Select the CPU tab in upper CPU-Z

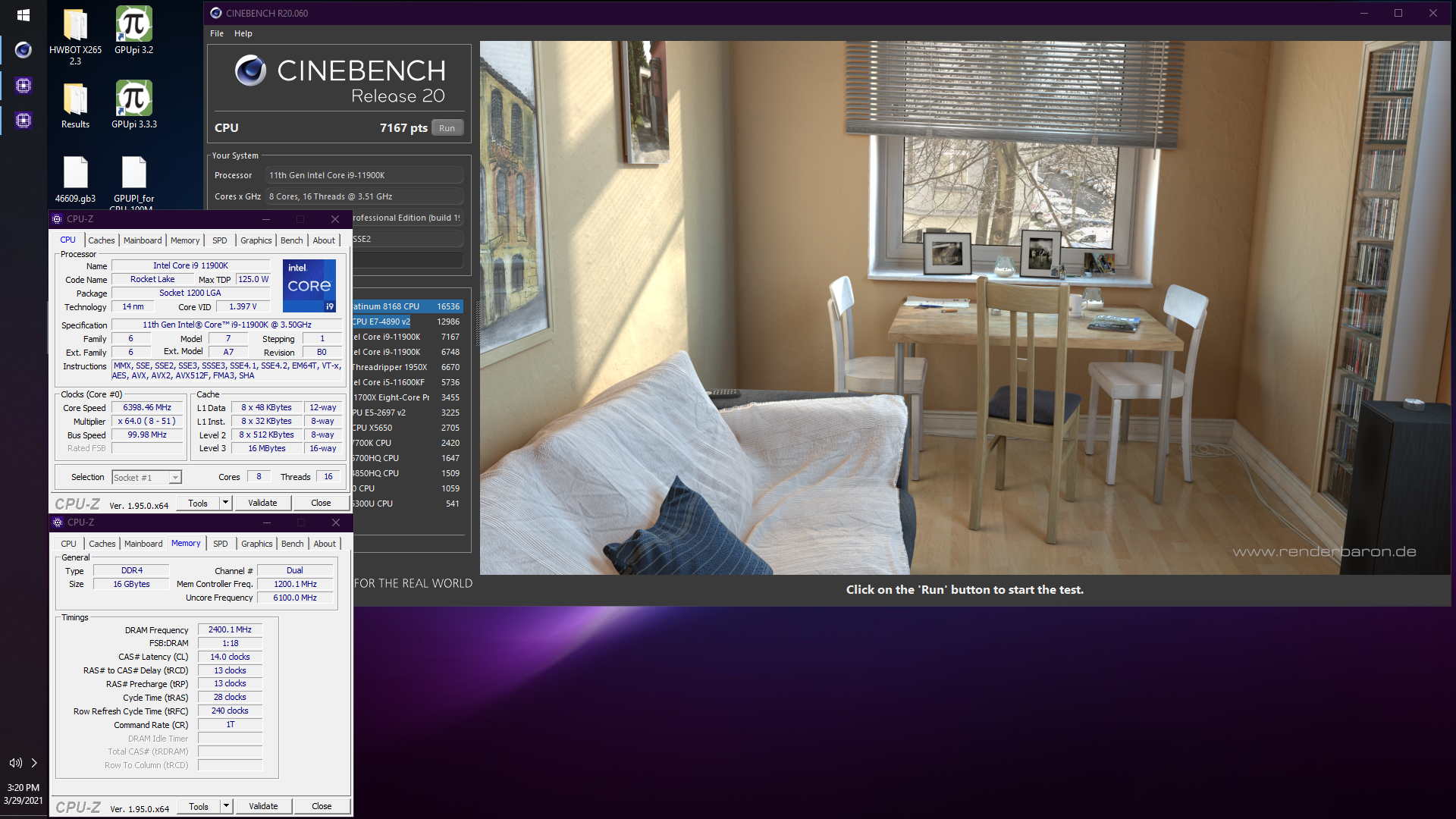click(x=68, y=240)
